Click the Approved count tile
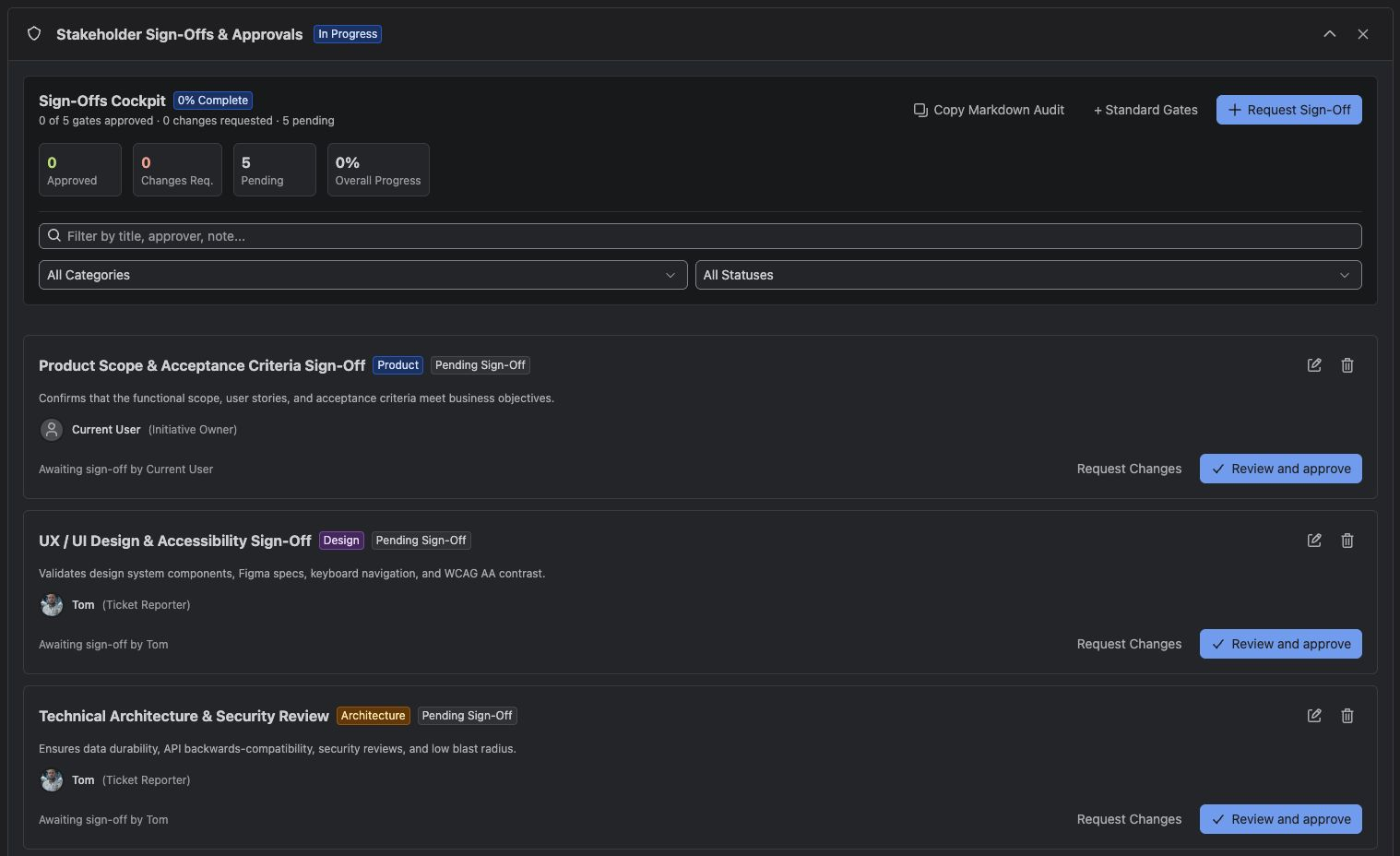The height and width of the screenshot is (856, 1400). (80, 170)
